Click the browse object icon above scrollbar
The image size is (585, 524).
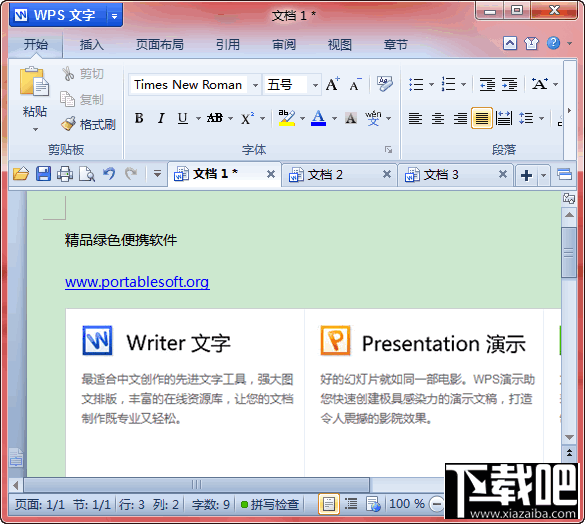pos(569,198)
